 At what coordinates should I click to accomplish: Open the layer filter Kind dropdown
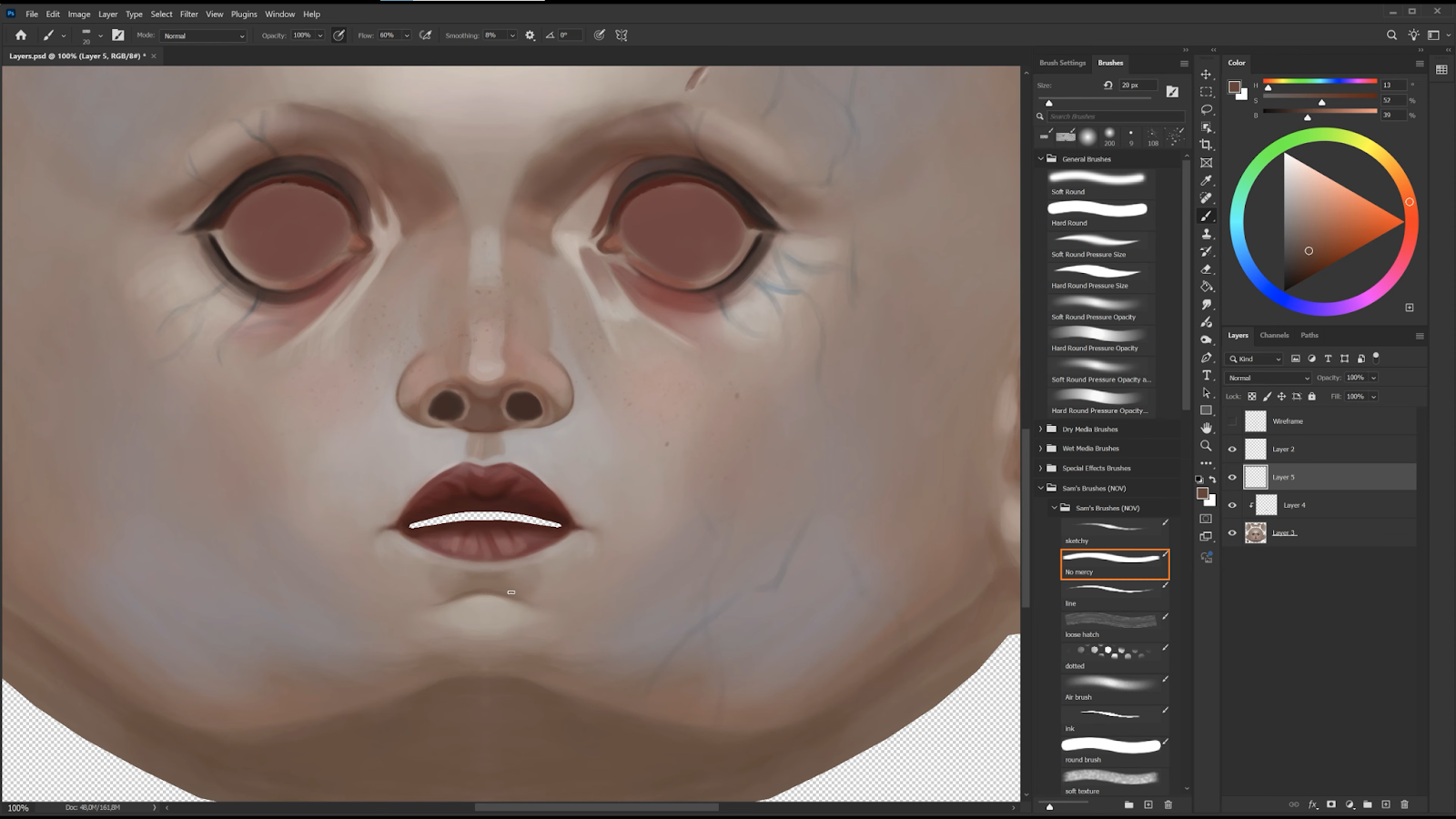(x=1254, y=359)
